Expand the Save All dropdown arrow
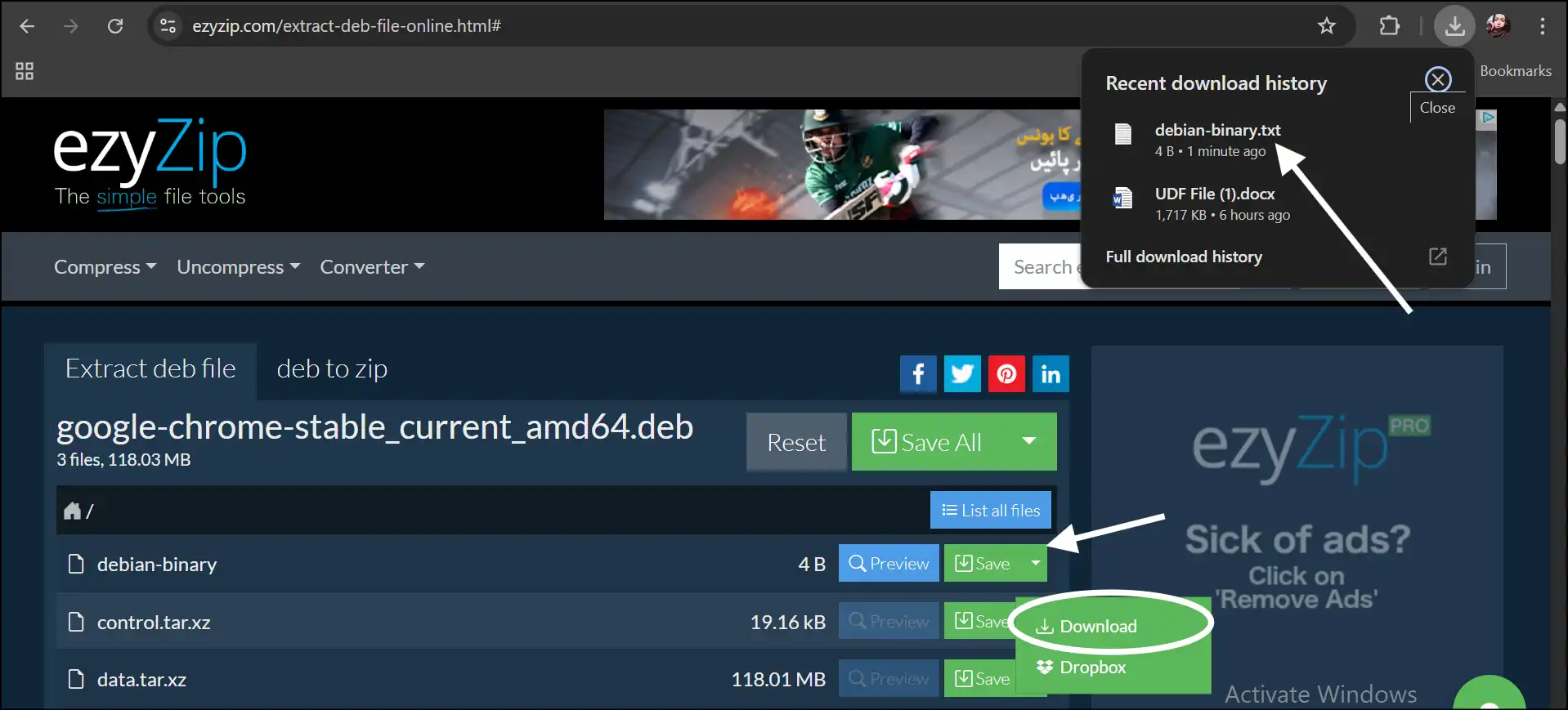Image resolution: width=1568 pixels, height=710 pixels. (x=1029, y=442)
